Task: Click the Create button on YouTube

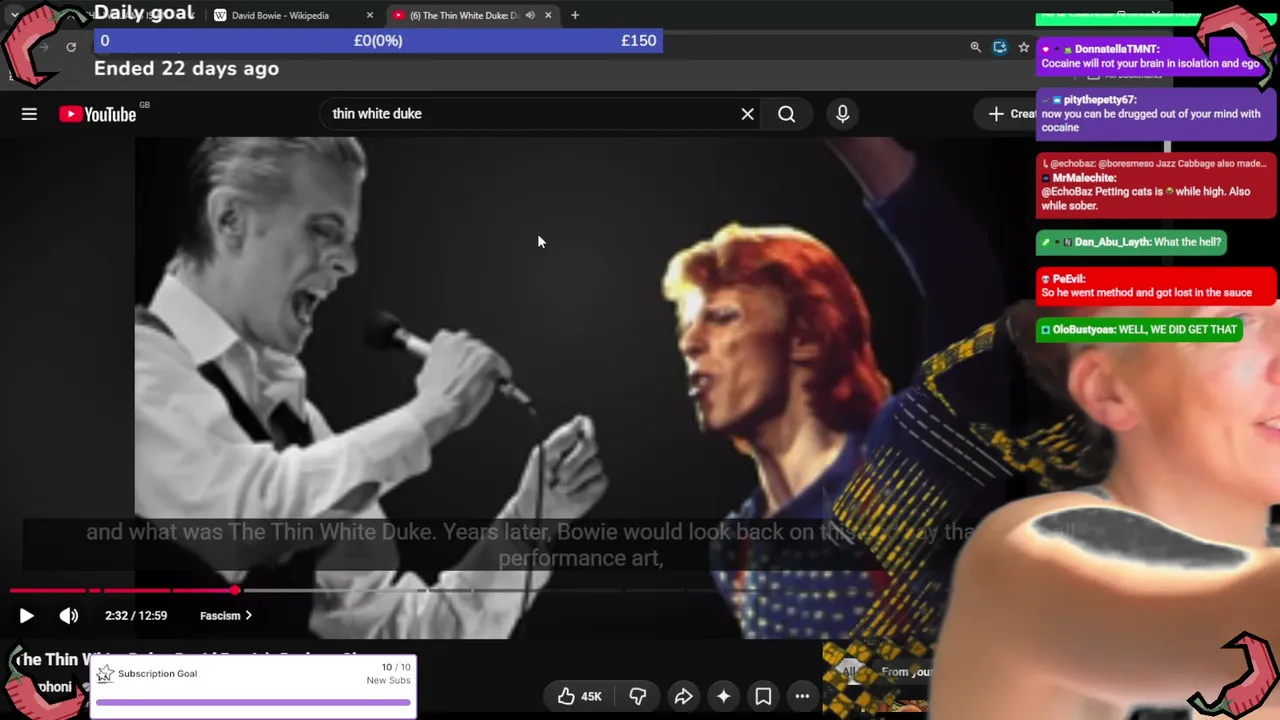Action: [1010, 114]
